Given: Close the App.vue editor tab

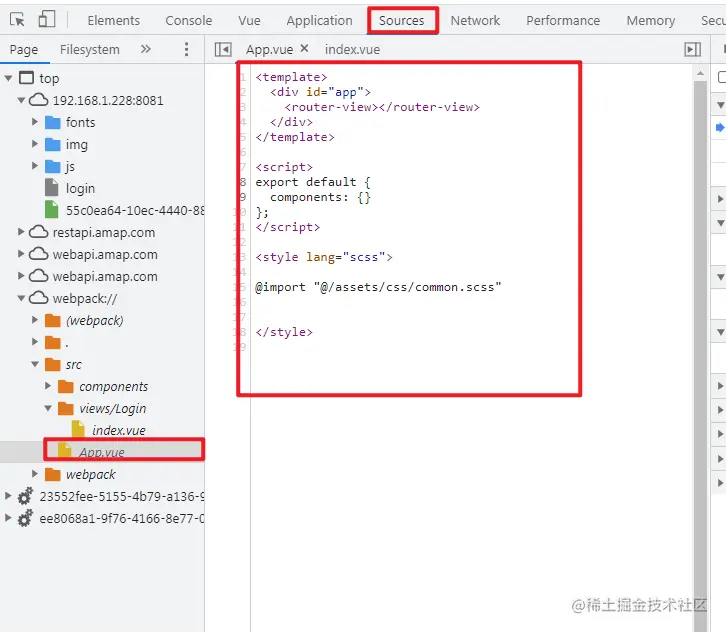Looking at the screenshot, I should click(x=304, y=48).
